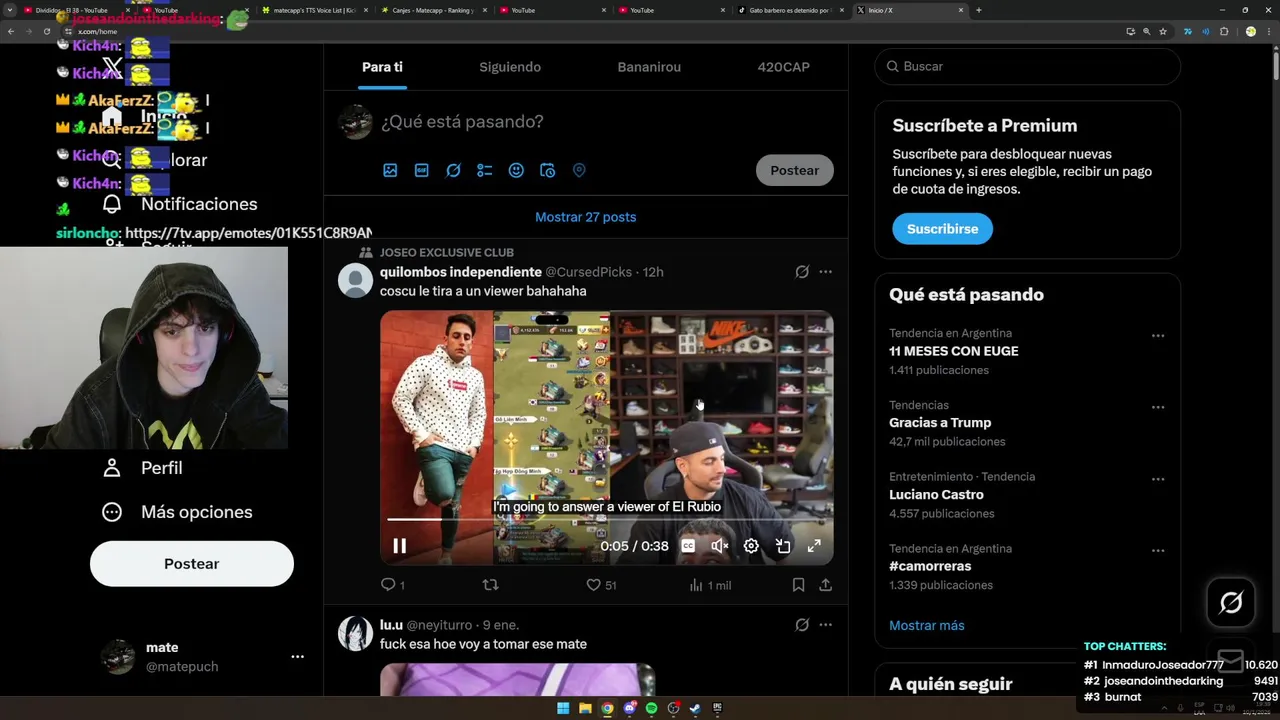
Task: Click Mostrar 27 posts link
Action: [x=586, y=217]
